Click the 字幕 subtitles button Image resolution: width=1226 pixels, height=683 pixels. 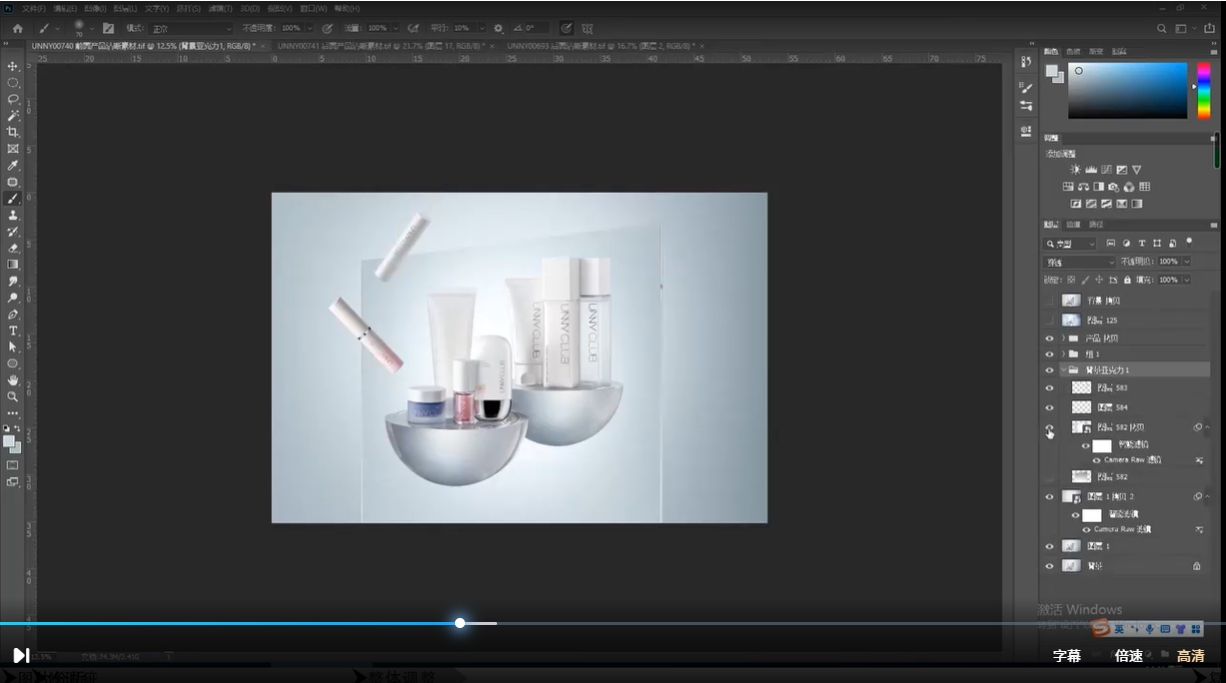1067,656
